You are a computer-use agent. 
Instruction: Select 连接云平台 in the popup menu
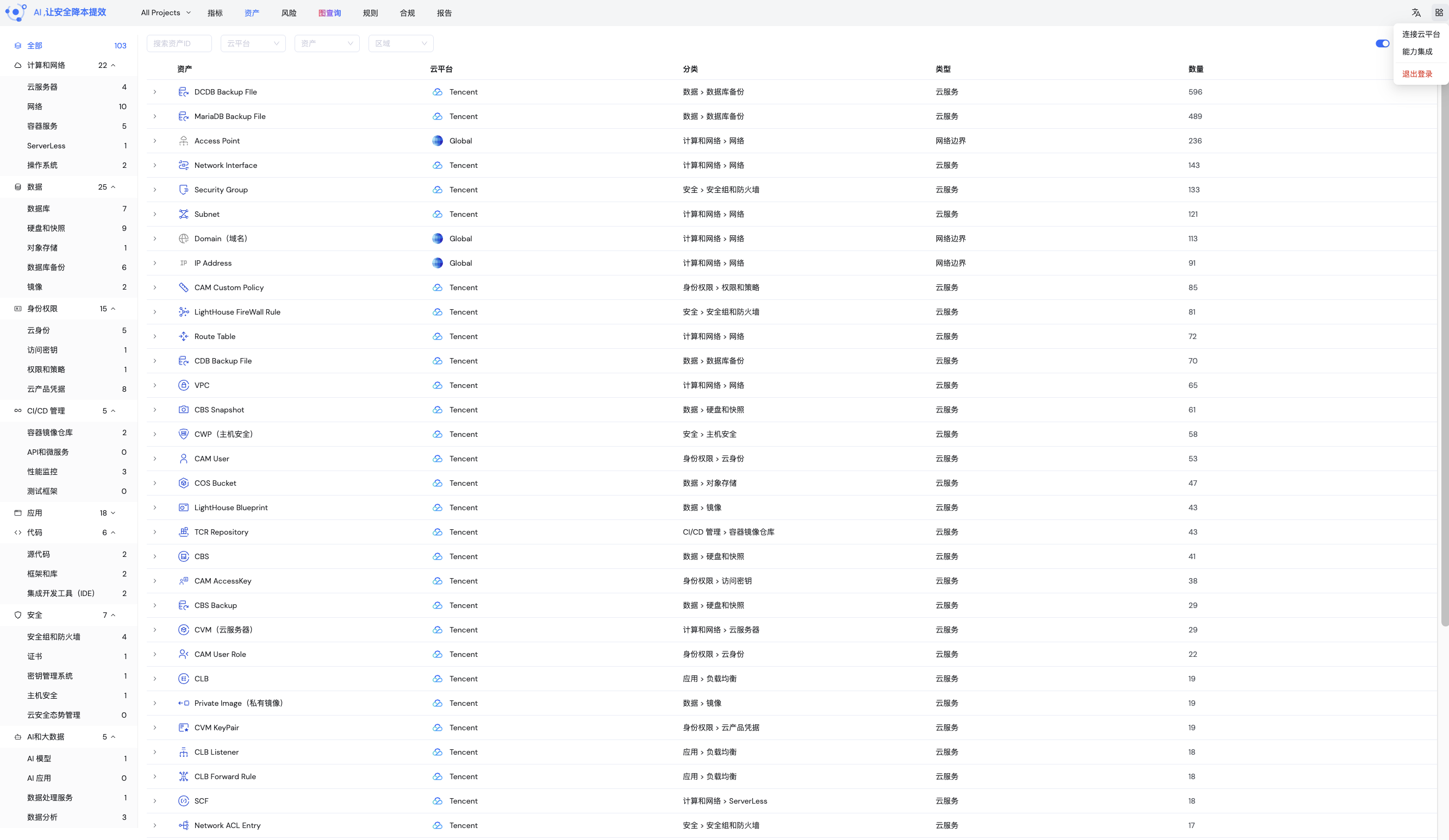(1420, 34)
